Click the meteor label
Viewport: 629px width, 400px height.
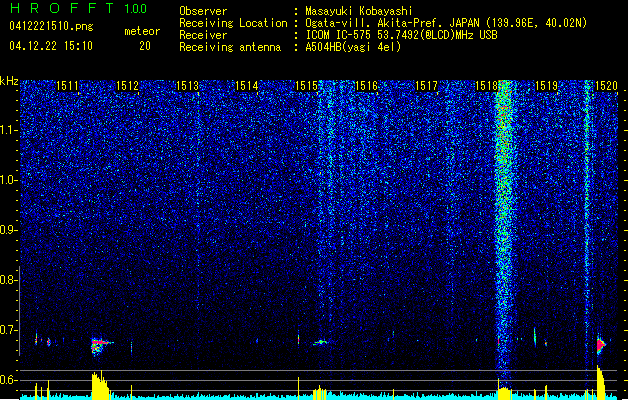(142, 31)
